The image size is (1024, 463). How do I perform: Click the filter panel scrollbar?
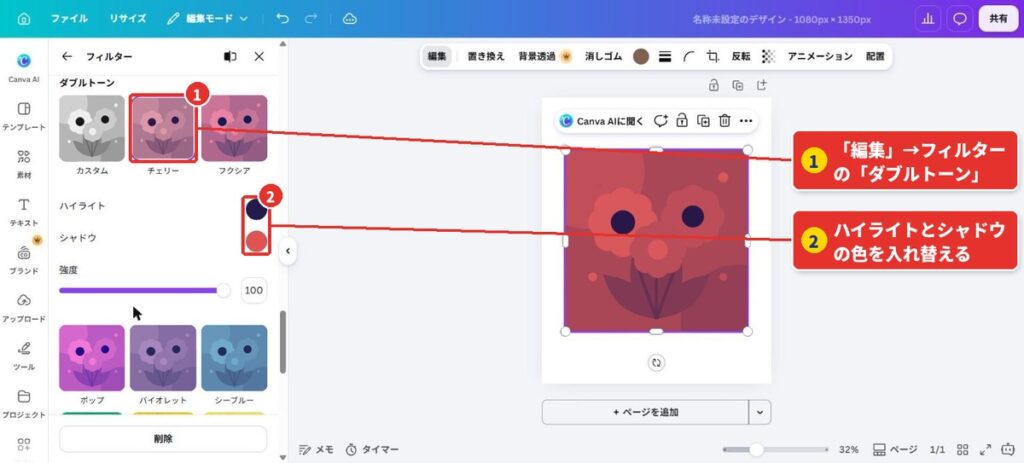coord(283,342)
